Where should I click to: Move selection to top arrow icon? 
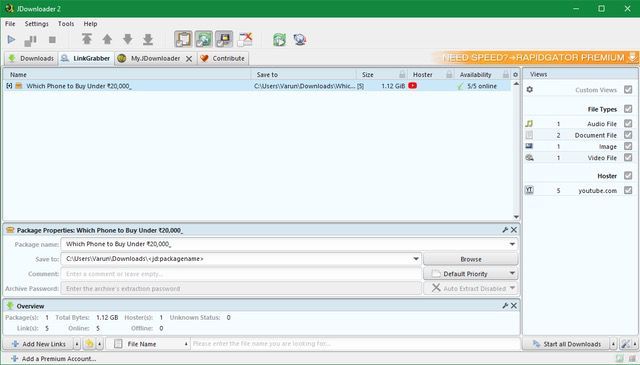point(87,39)
